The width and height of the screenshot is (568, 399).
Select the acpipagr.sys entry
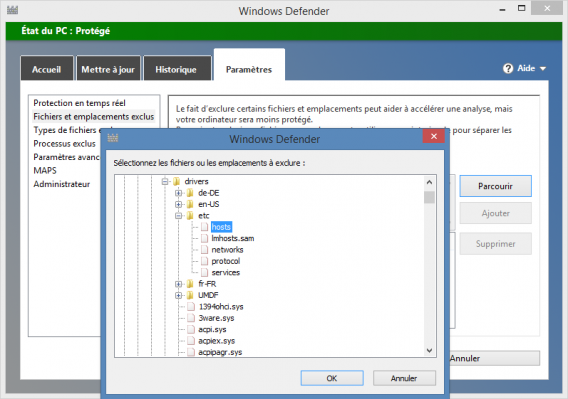(220, 352)
